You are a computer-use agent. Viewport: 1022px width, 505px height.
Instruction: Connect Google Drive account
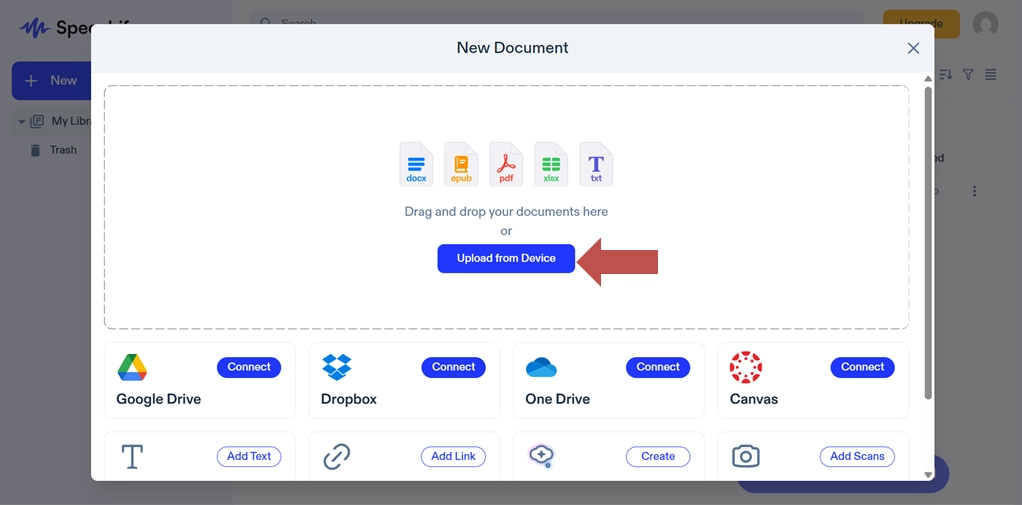(x=249, y=367)
